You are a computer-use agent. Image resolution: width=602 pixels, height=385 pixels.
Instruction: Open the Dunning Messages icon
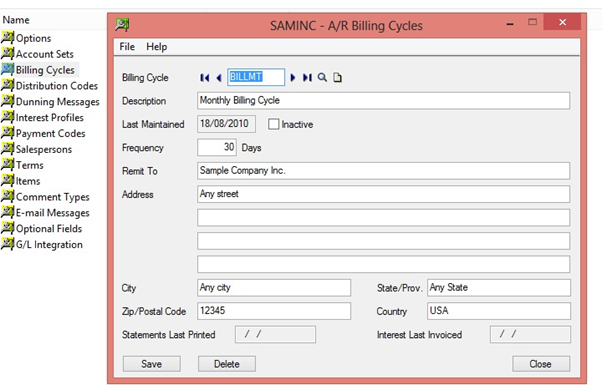(7, 101)
